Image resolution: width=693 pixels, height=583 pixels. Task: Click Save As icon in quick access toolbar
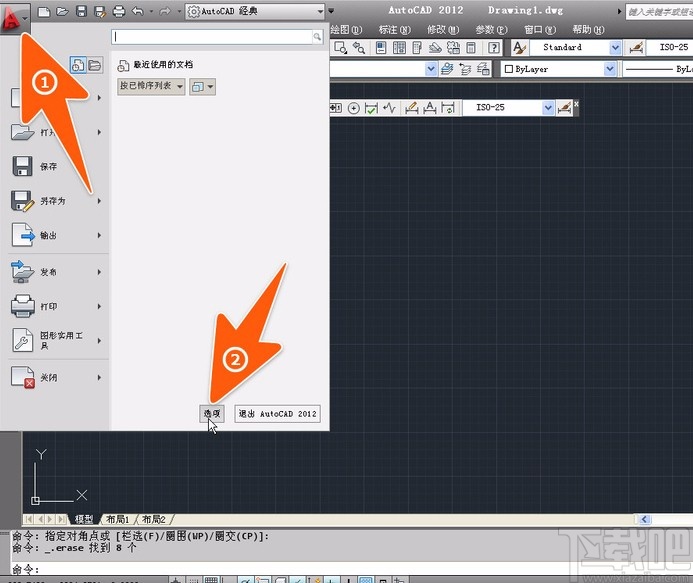100,11
